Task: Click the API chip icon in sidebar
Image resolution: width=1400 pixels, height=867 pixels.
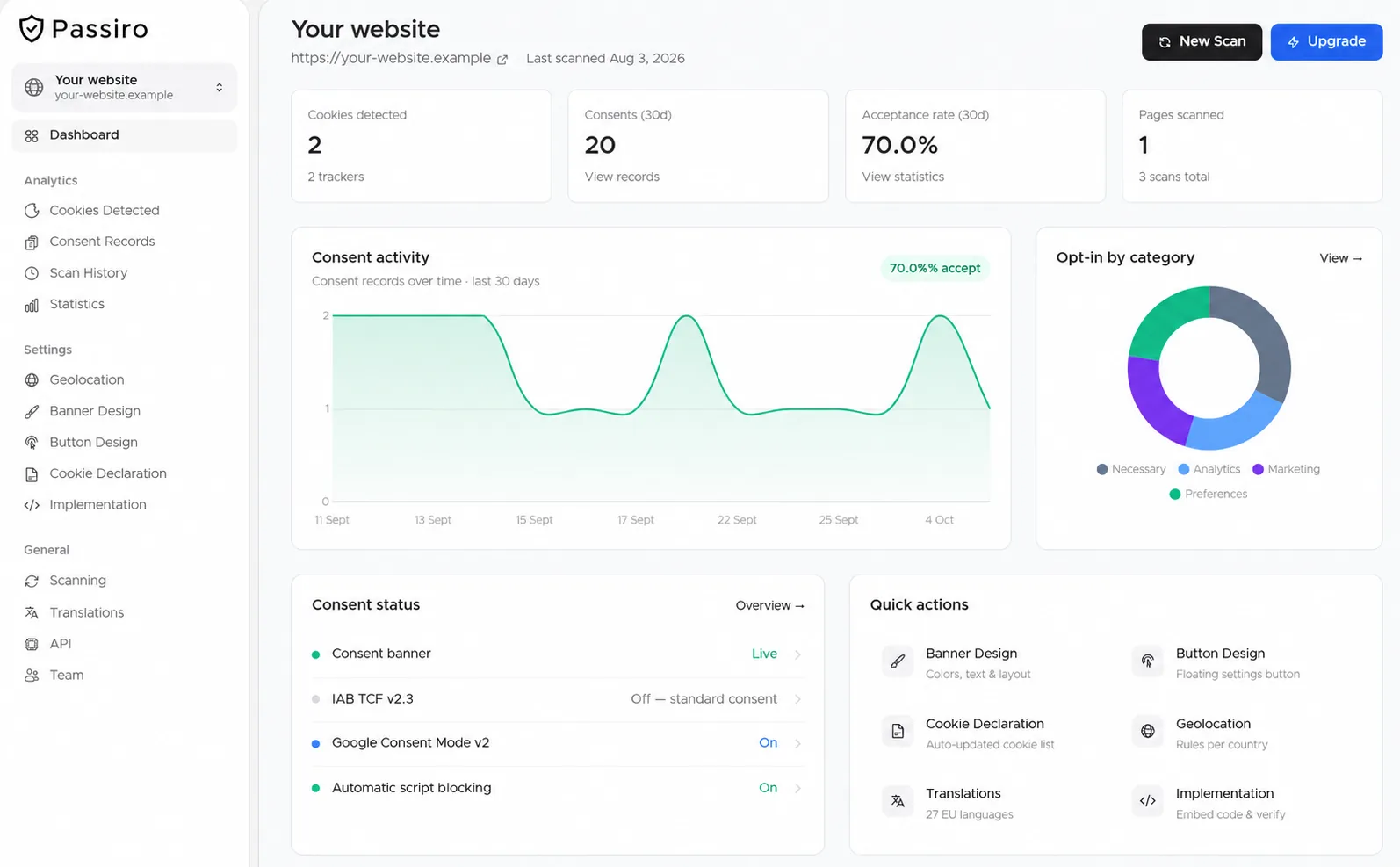Action: click(32, 644)
